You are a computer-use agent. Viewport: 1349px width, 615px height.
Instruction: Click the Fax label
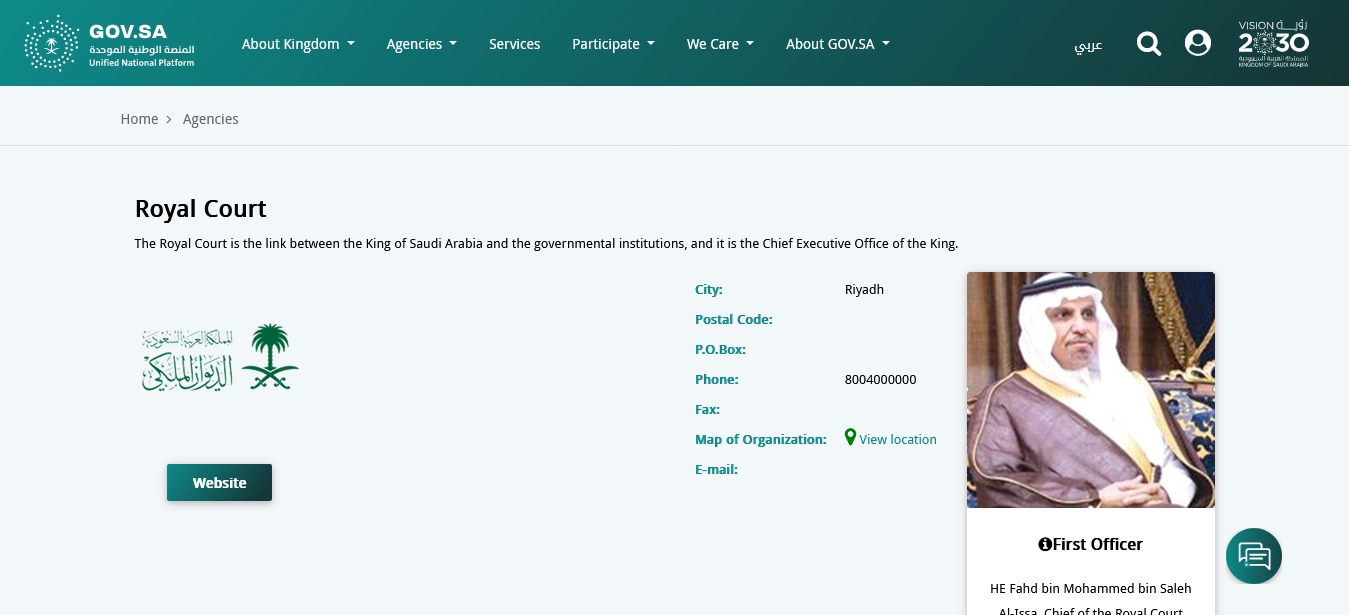pyautogui.click(x=707, y=410)
